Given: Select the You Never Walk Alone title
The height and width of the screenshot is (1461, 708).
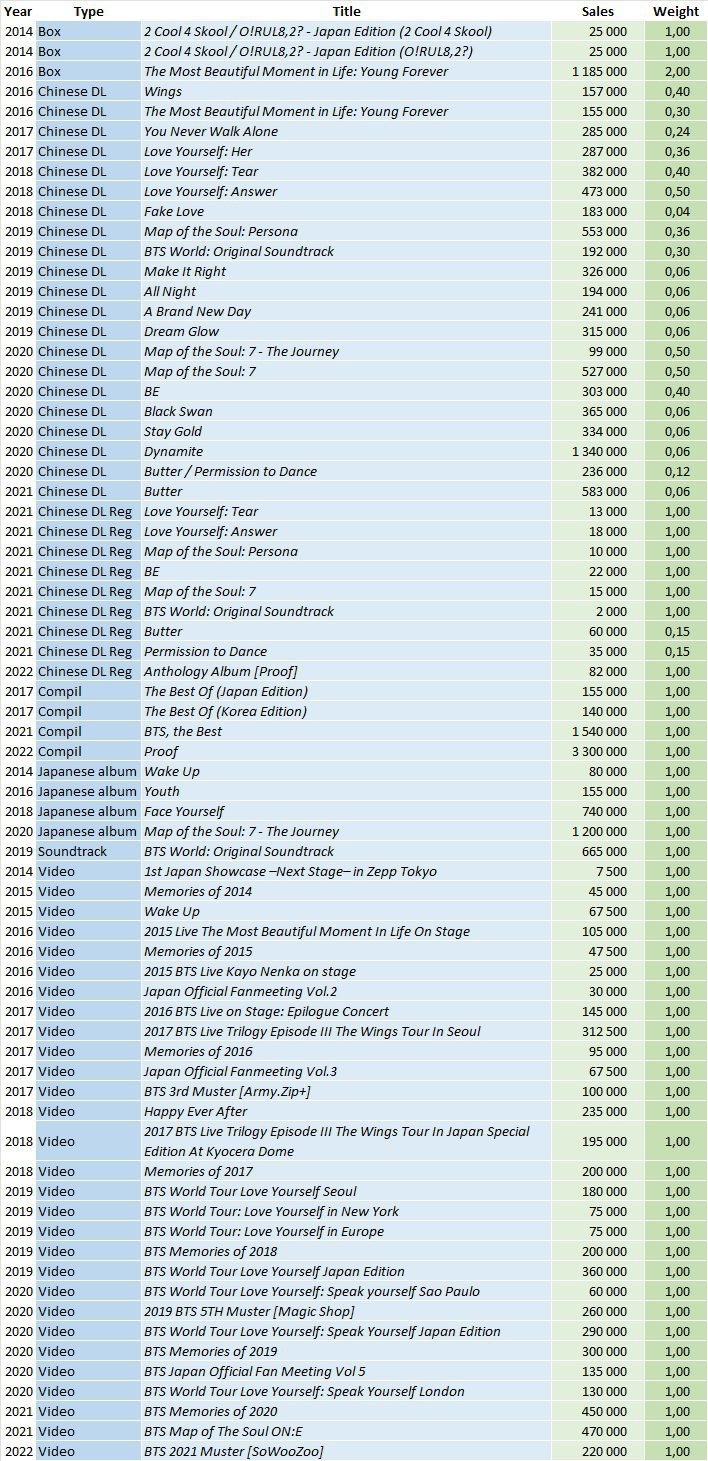Looking at the screenshot, I should click(x=211, y=131).
